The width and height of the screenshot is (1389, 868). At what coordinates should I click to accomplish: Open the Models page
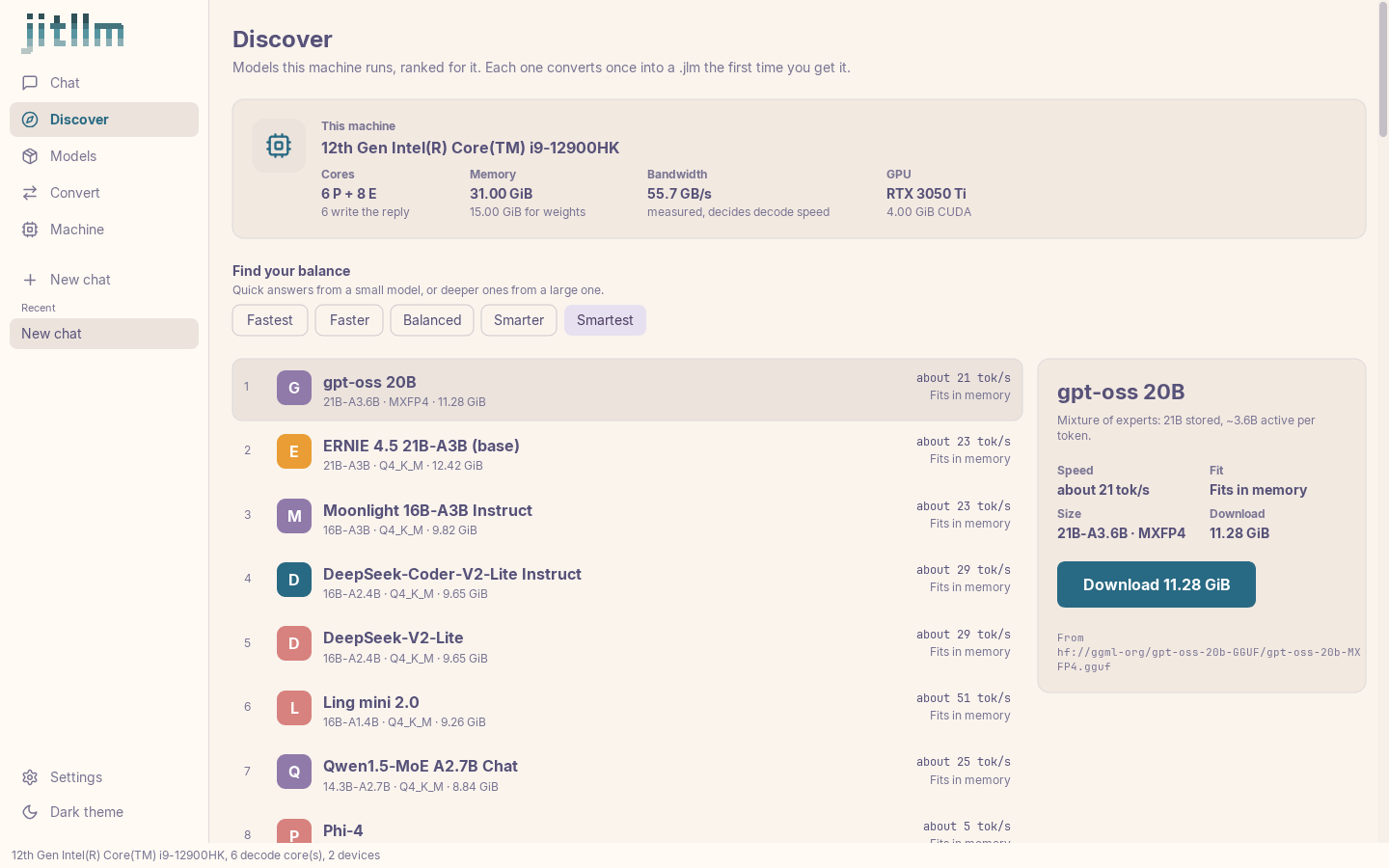click(104, 156)
